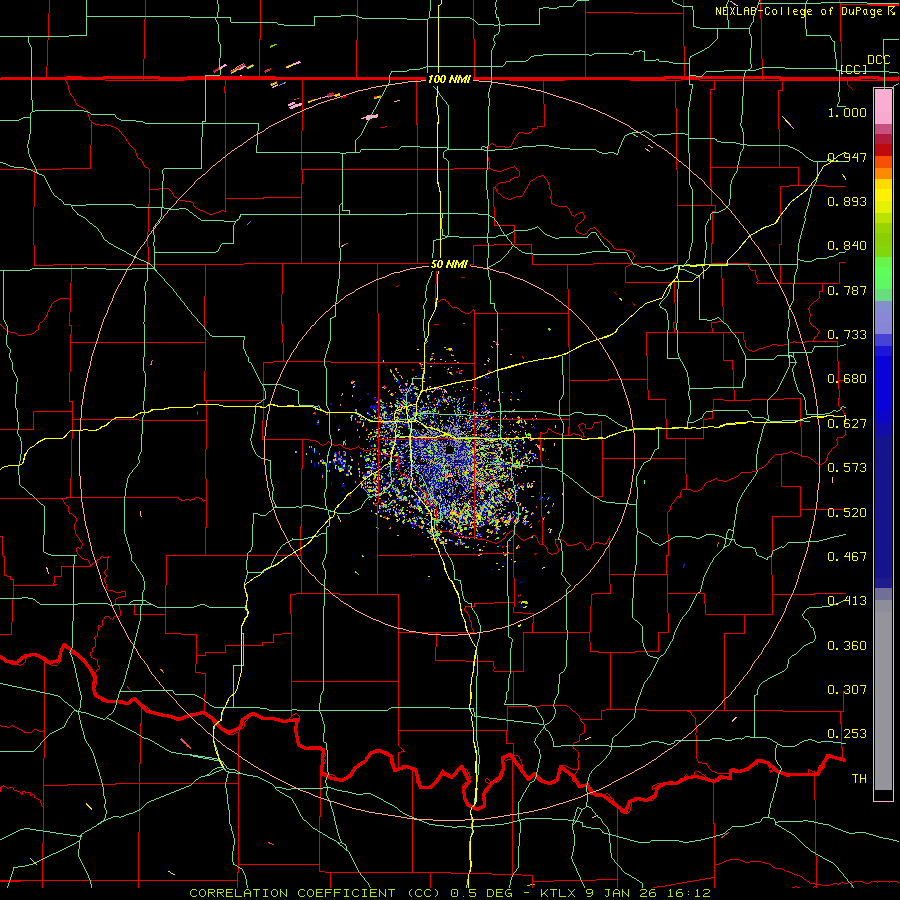This screenshot has height=900, width=900.
Task: Click the [CC] product label
Action: (x=854, y=69)
